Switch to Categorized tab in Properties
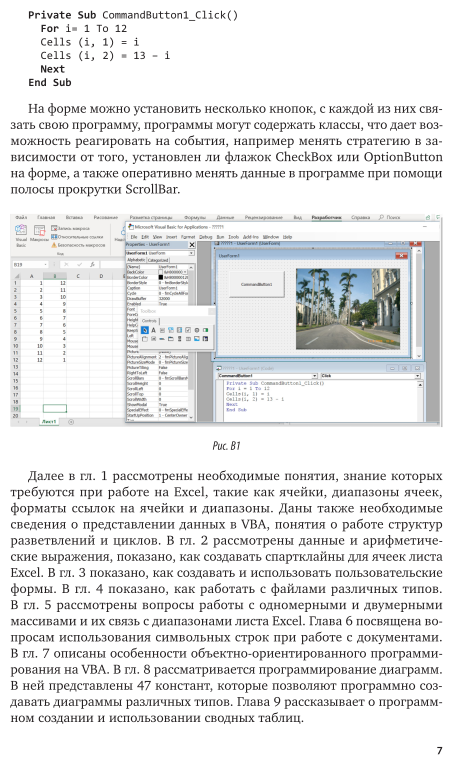Viewport: 453px width, 765px height. click(158, 260)
